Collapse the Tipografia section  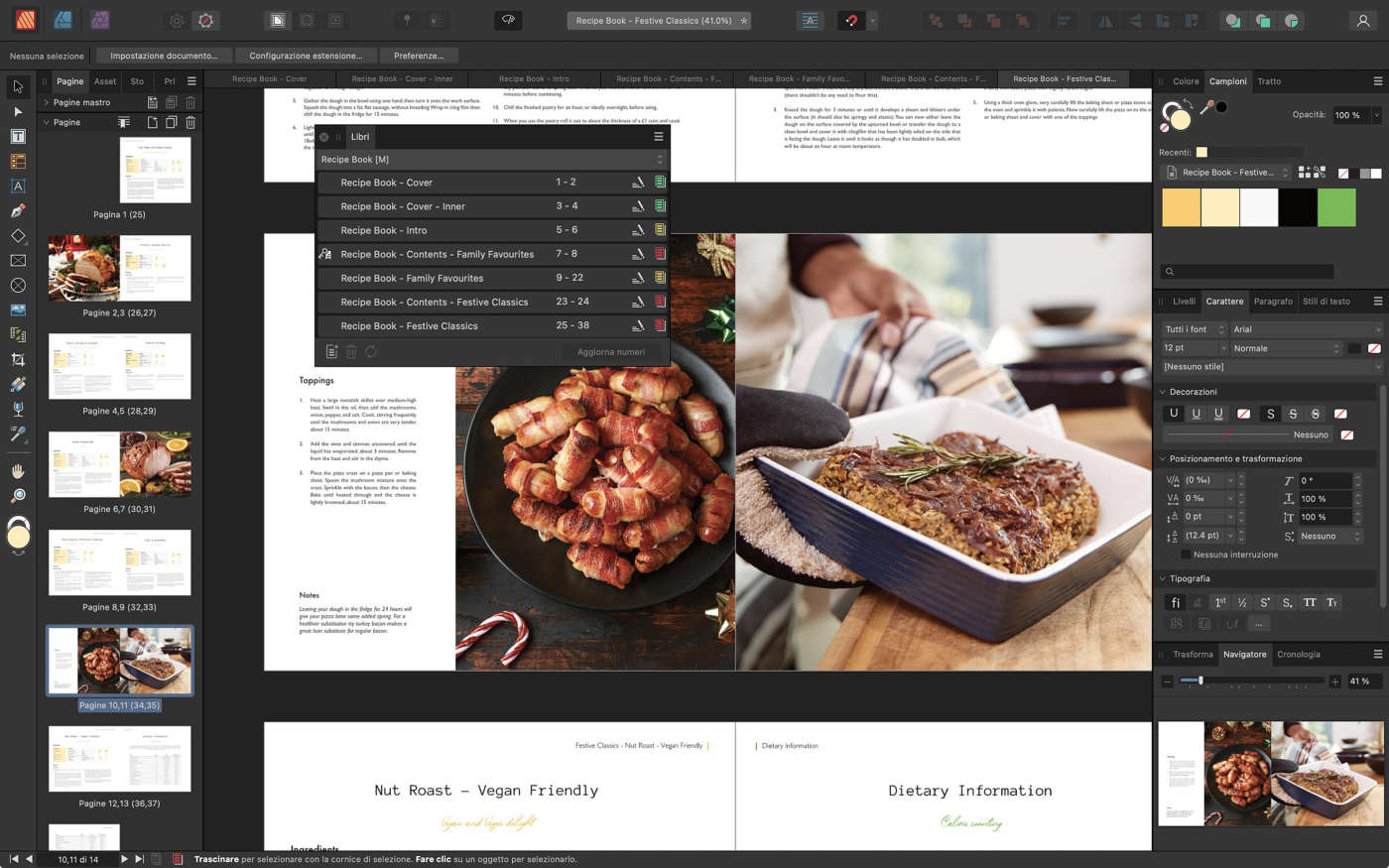click(1163, 578)
